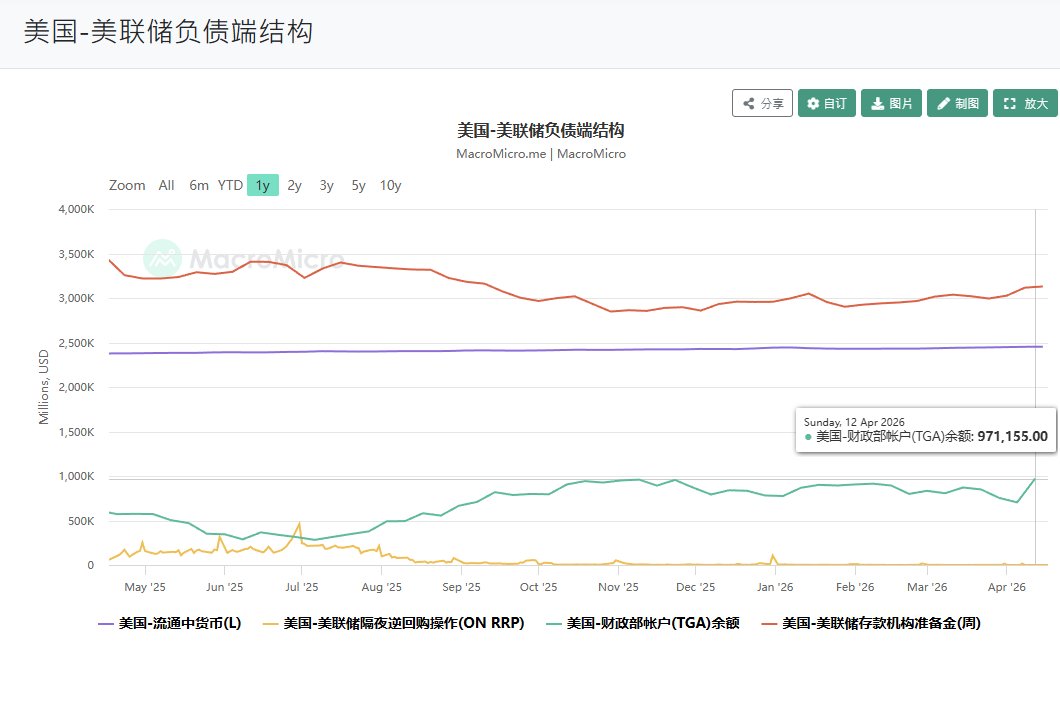Select the 10y zoom range
The image size is (1060, 717).
(x=390, y=185)
